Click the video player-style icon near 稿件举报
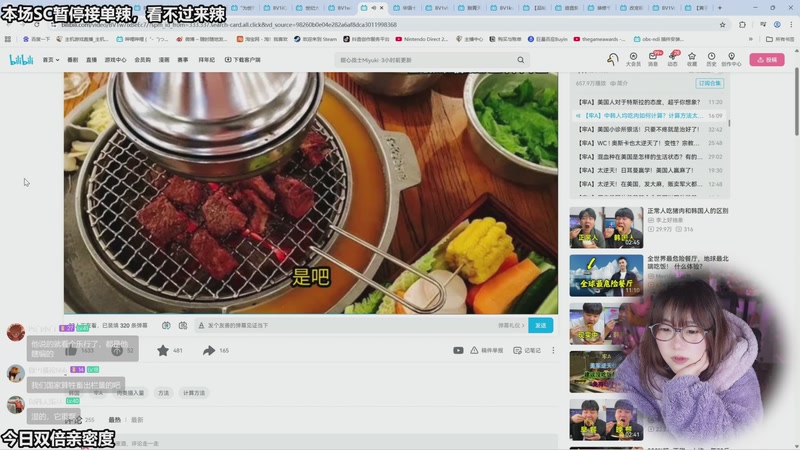The height and width of the screenshot is (450, 800). [x=458, y=351]
